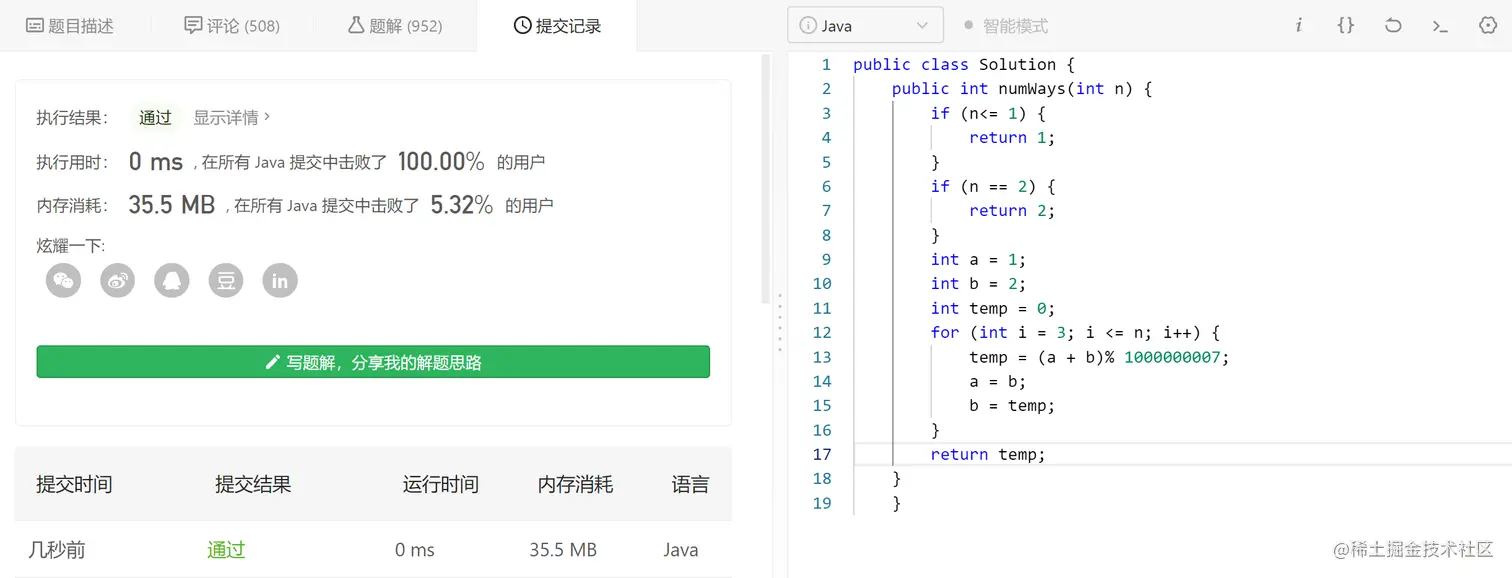Image resolution: width=1512 pixels, height=578 pixels.
Task: Switch to the 评论 (508) tab
Action: (x=232, y=26)
